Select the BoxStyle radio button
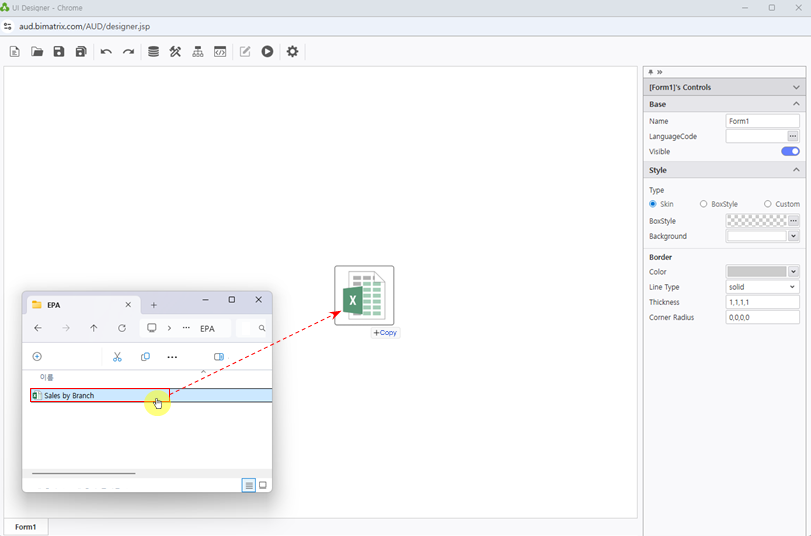Image resolution: width=811 pixels, height=536 pixels. click(704, 204)
